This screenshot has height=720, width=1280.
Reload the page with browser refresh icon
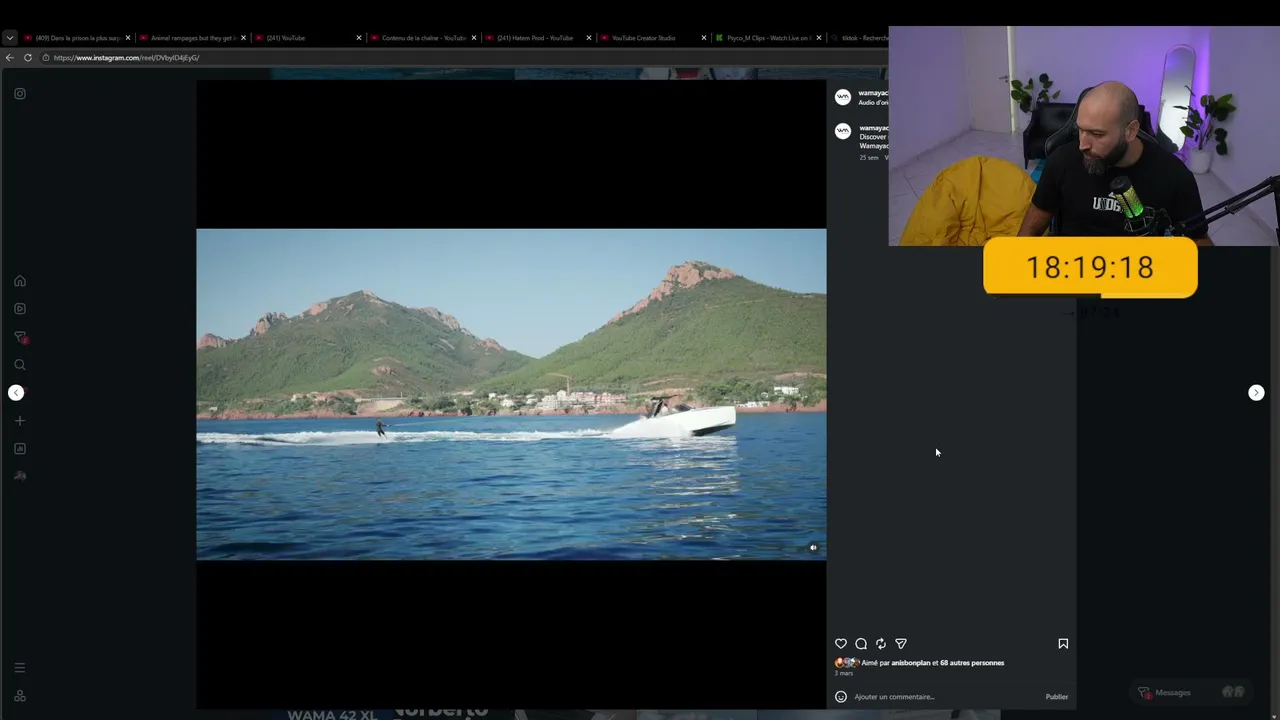click(x=28, y=58)
